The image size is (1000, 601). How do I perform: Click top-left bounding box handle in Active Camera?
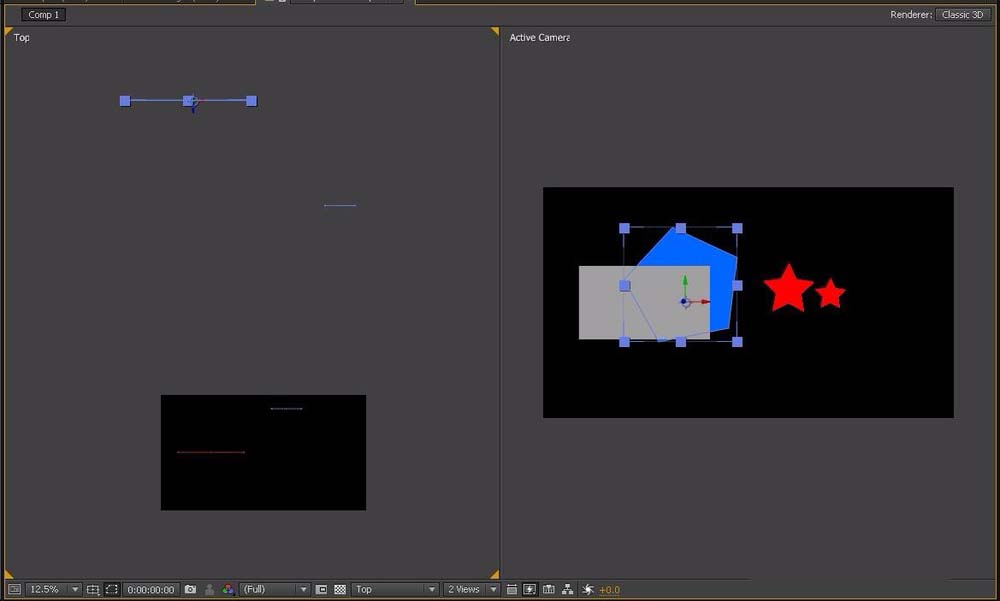click(x=624, y=228)
